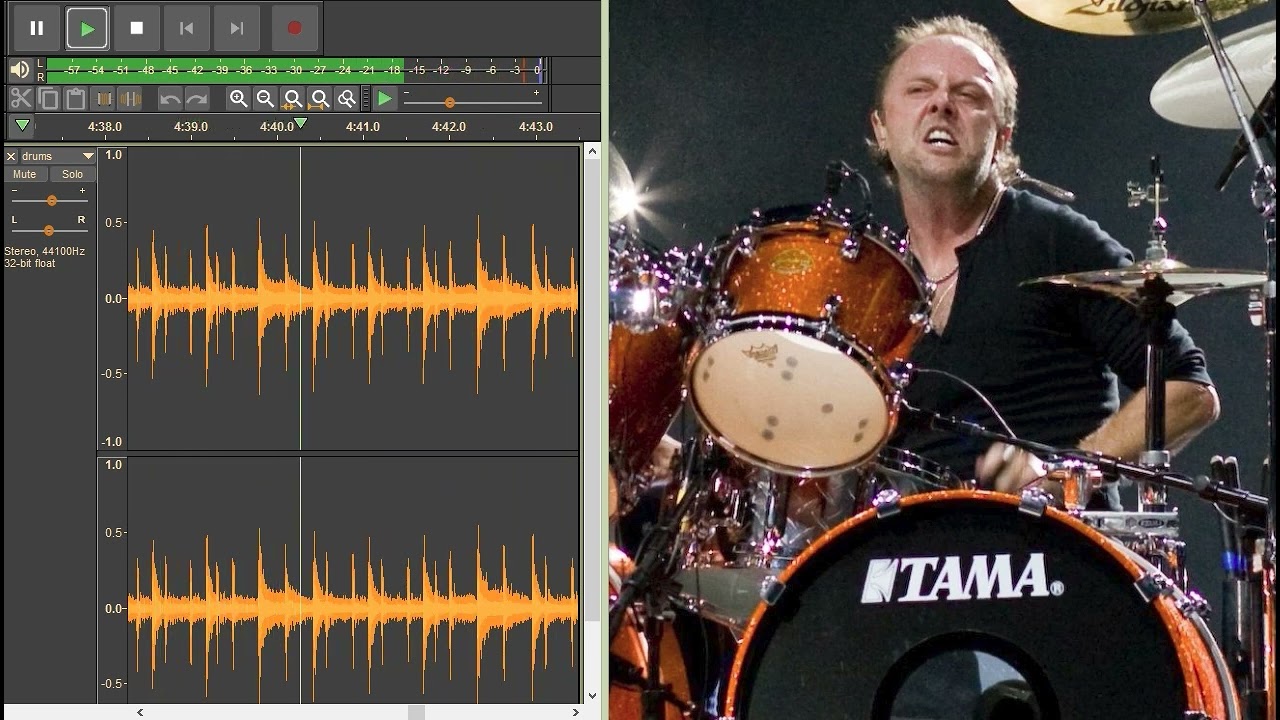Click the vertical scrollbar up arrow
This screenshot has width=1280, height=720.
pos(592,151)
